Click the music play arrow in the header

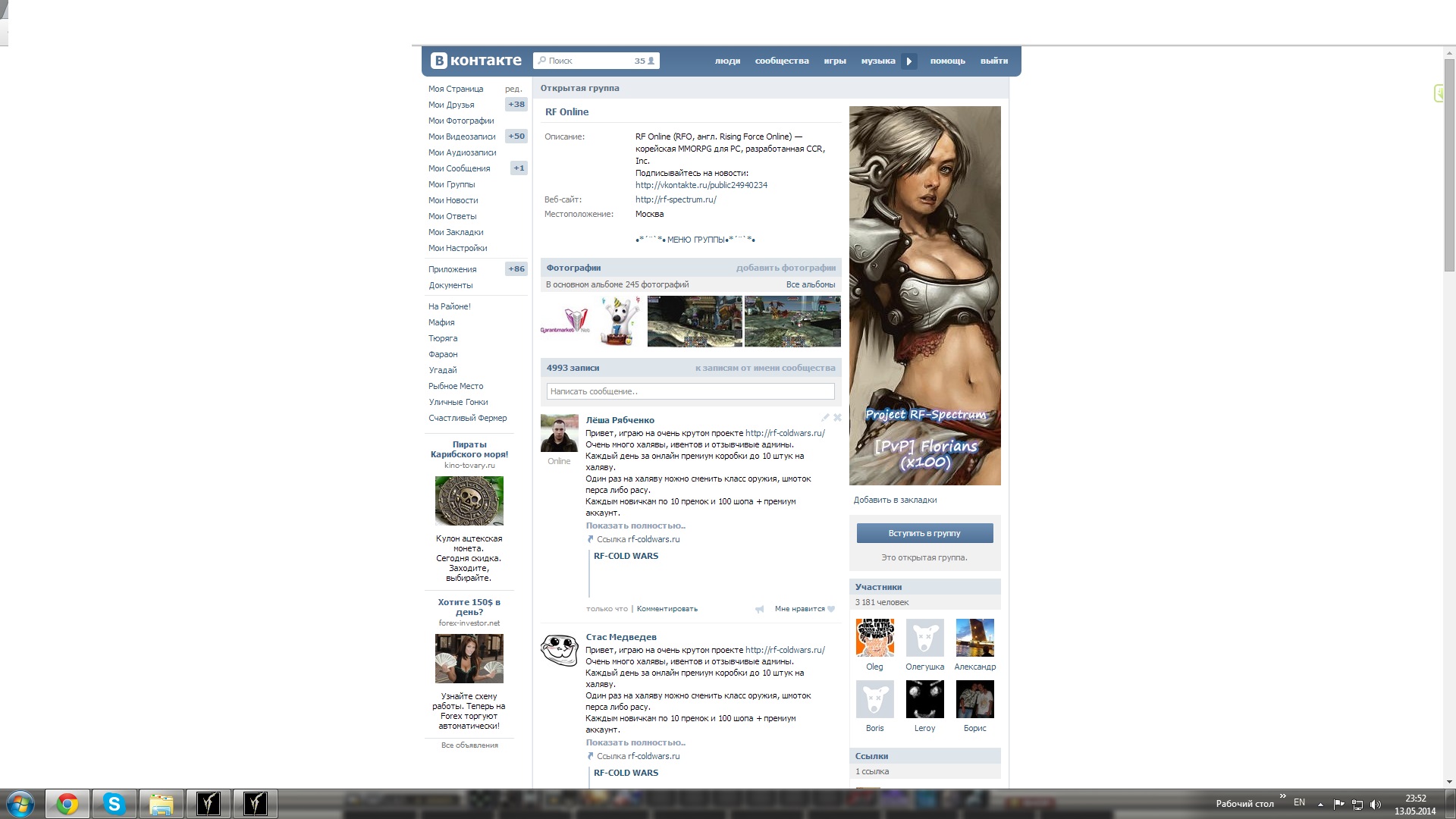point(908,61)
